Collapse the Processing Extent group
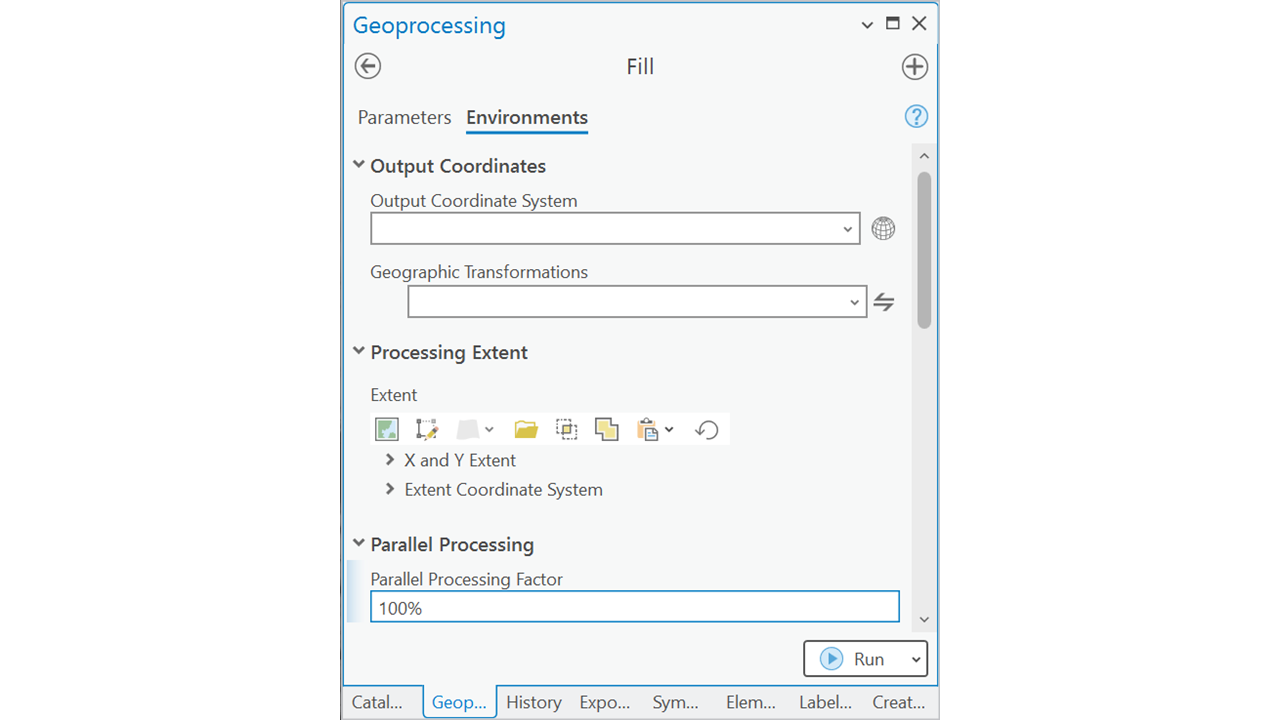Viewport: 1280px width, 720px height. [x=359, y=352]
